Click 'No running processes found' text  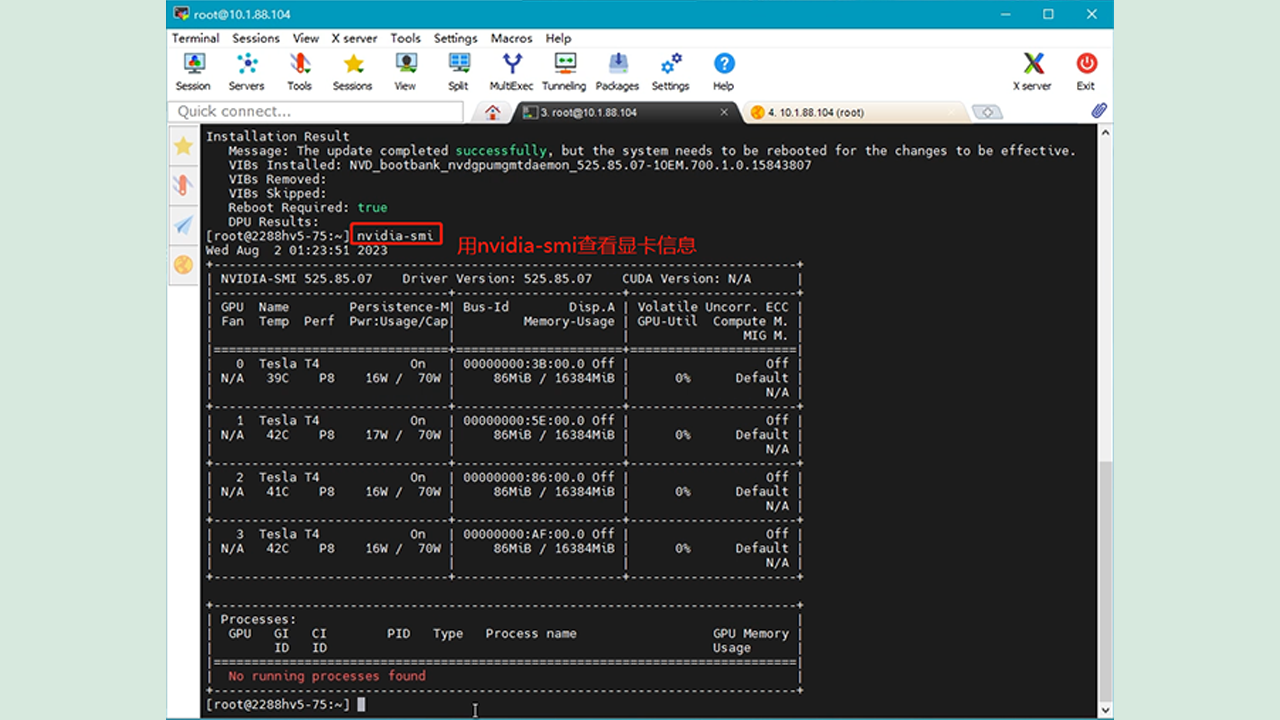click(x=327, y=676)
